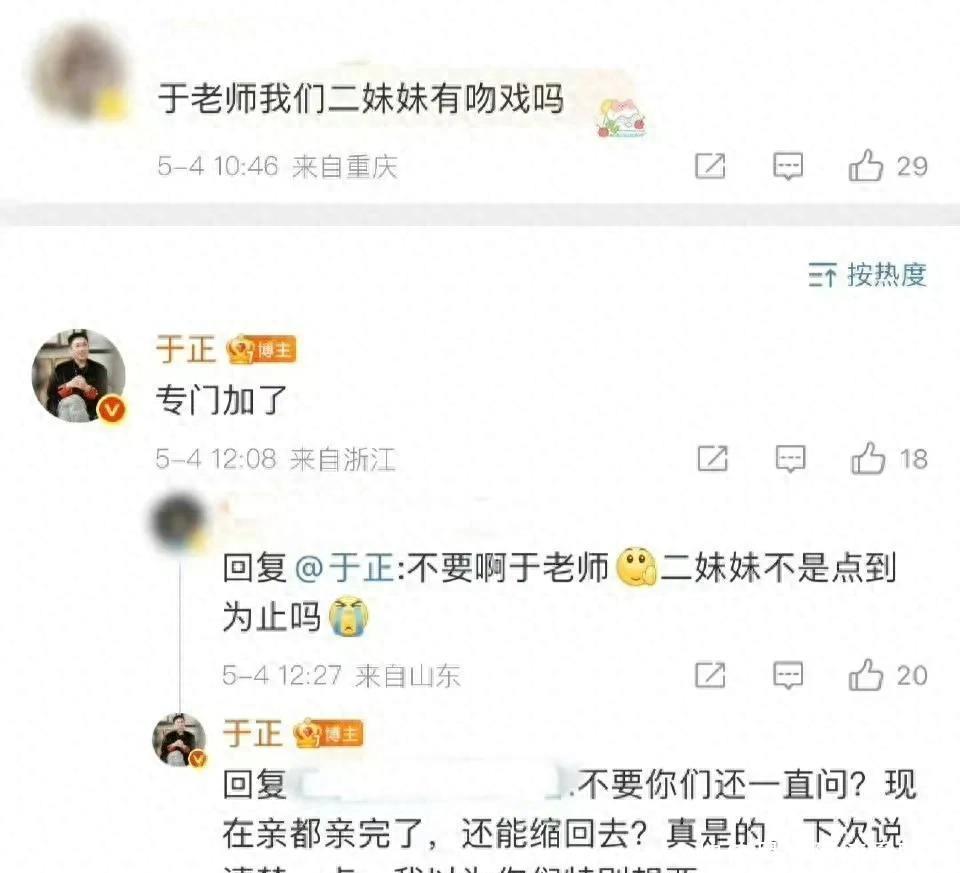Tap the 于正 username in the nested reply
960x873 pixels.
coord(252,733)
